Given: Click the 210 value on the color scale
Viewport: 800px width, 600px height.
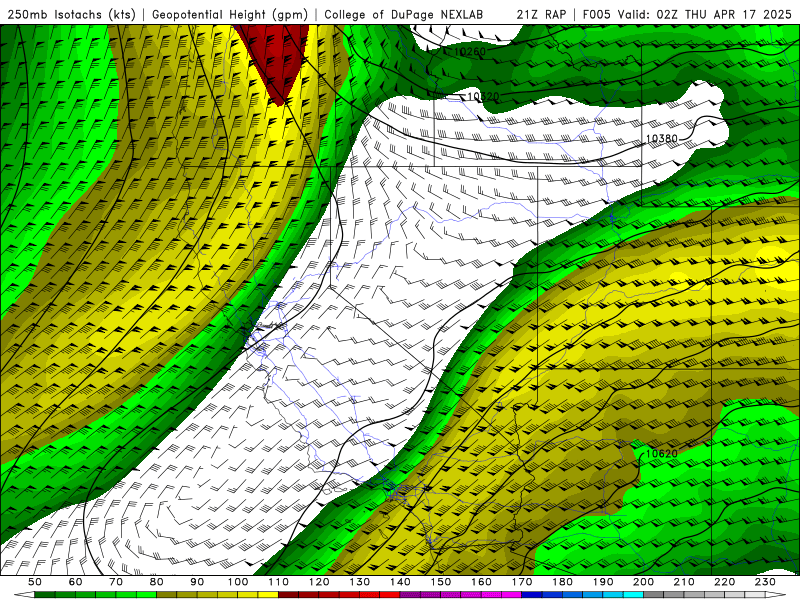Looking at the screenshot, I should (684, 582).
